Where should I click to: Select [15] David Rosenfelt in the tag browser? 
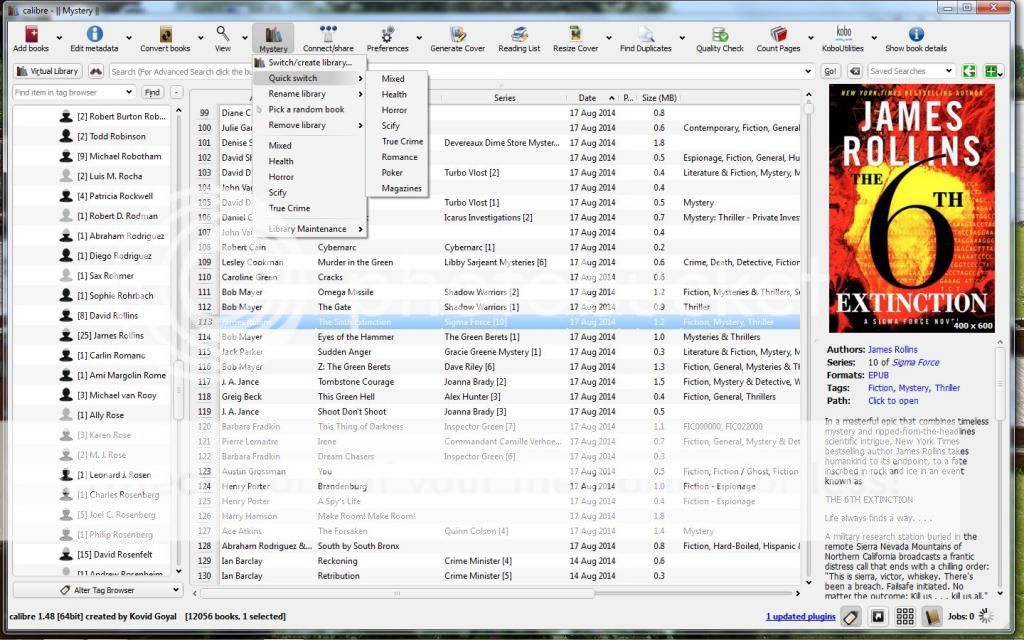coord(114,554)
